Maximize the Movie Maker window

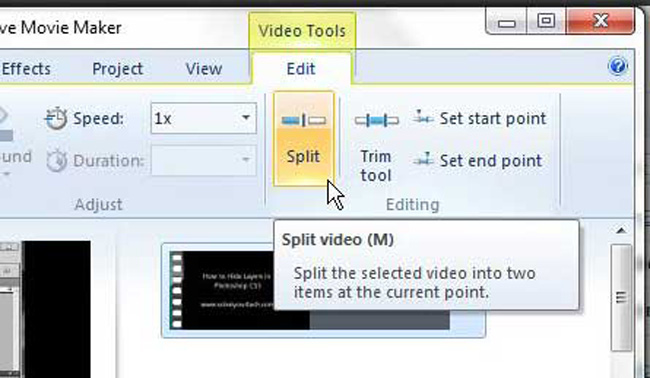coord(546,21)
